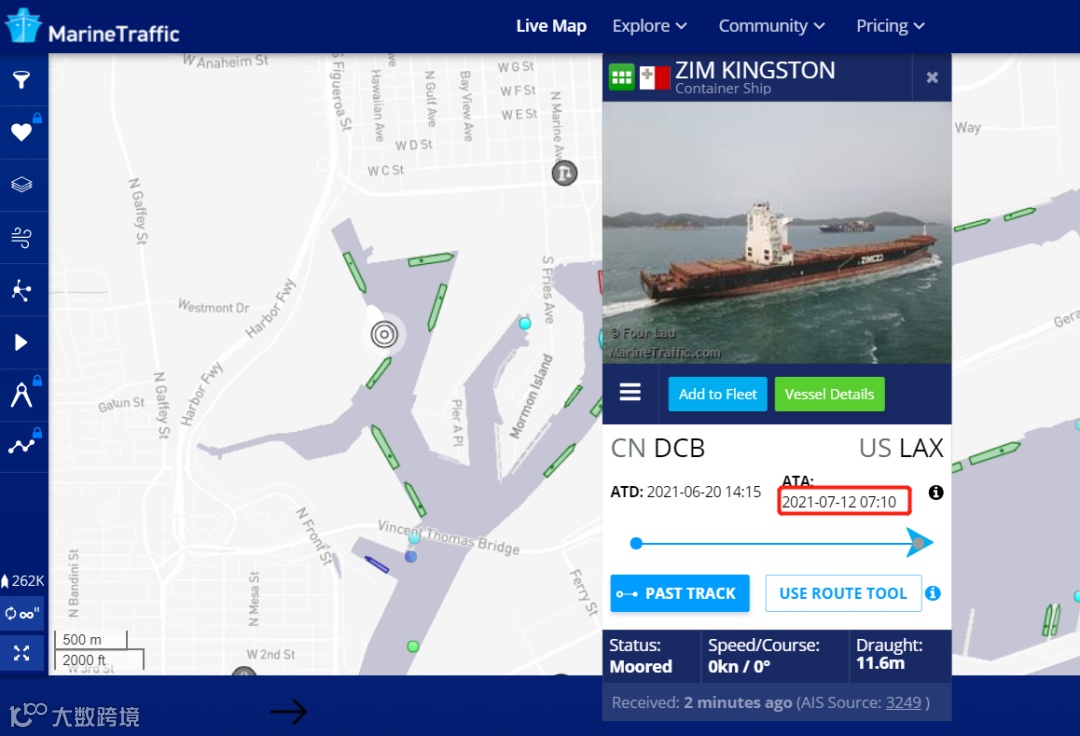Open the vessel filter funnel icon
Screen dimensions: 1080x736
[x=22, y=80]
